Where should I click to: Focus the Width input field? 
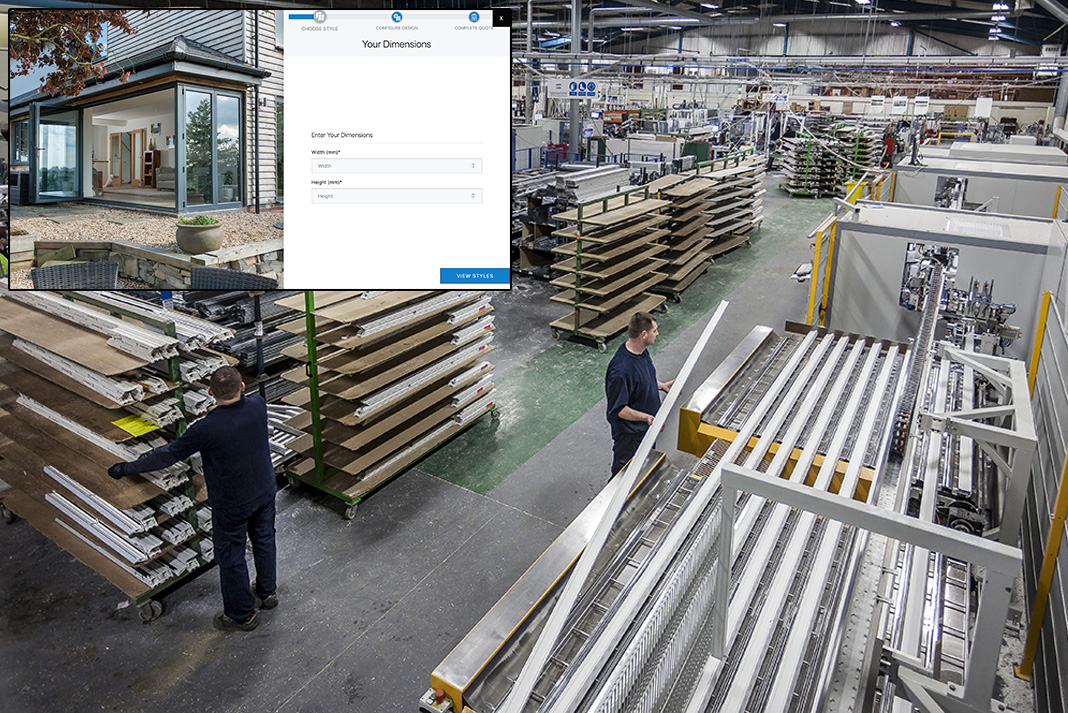(x=390, y=166)
